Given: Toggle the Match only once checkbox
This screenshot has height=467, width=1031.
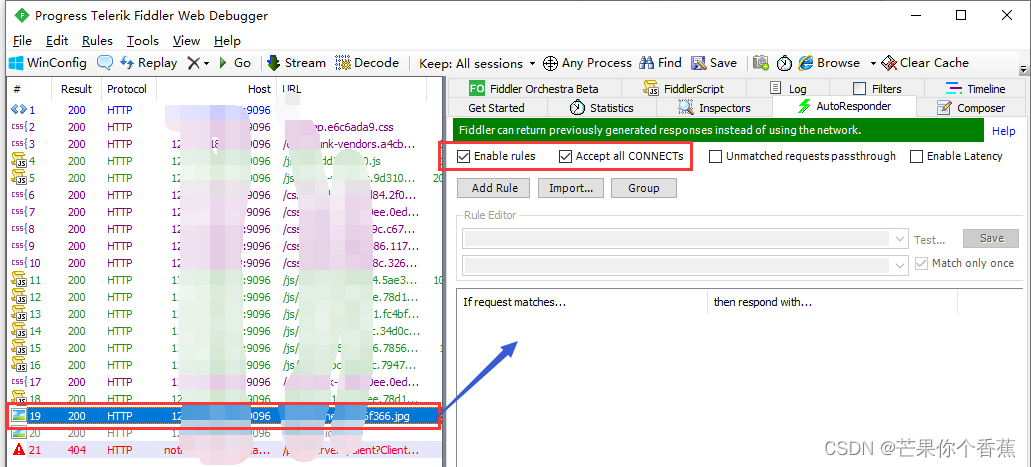Looking at the screenshot, I should (922, 263).
